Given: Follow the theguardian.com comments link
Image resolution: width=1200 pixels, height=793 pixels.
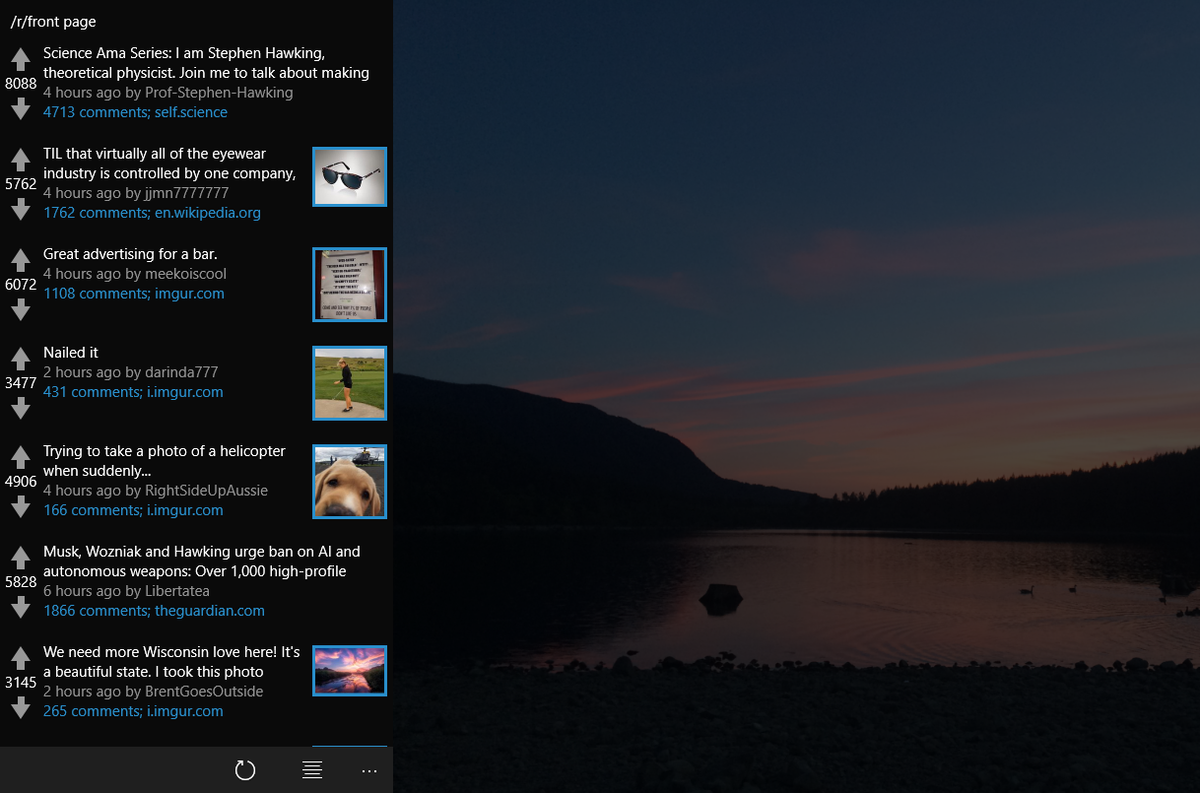Looking at the screenshot, I should click(155, 610).
